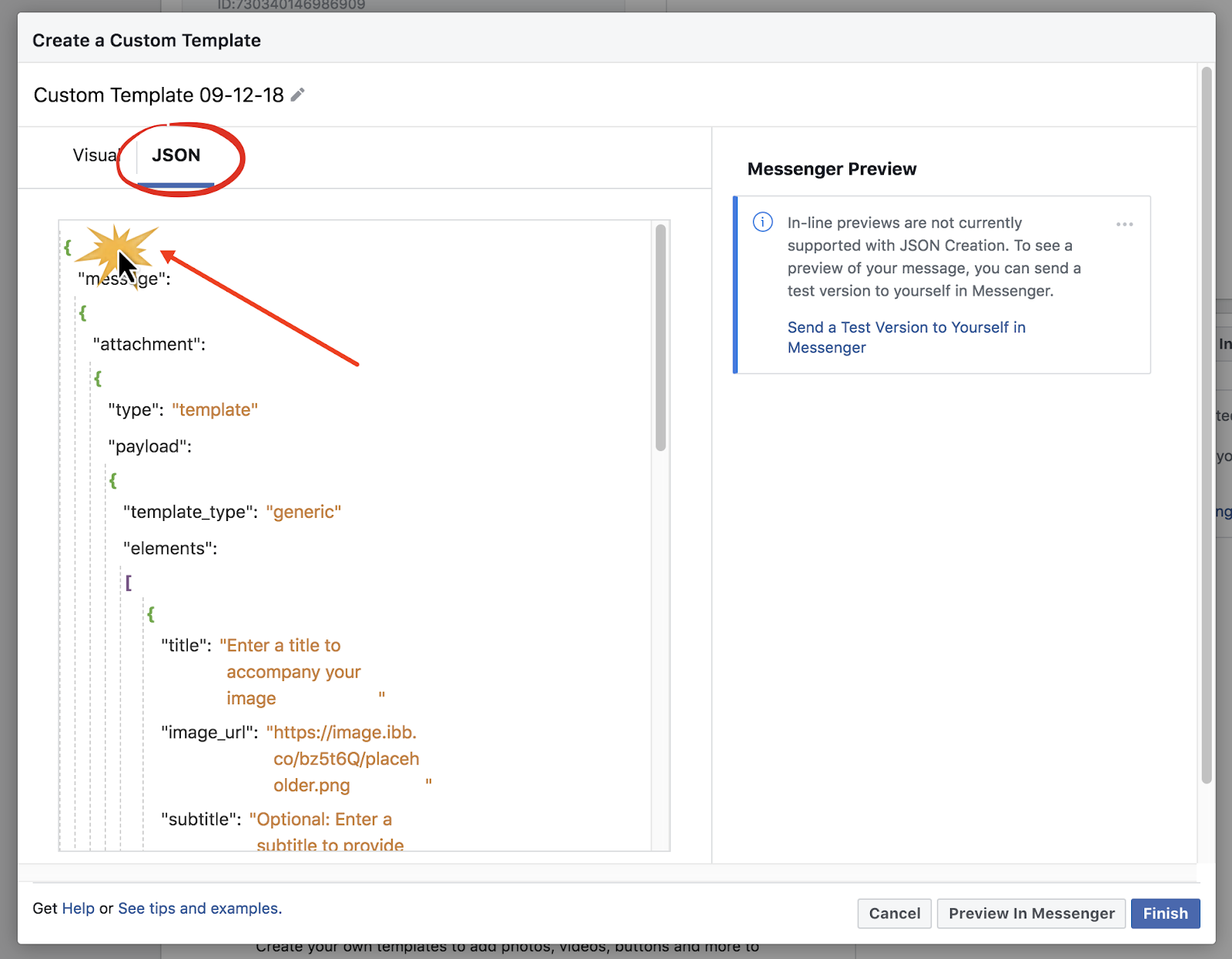Click the "elements" key in the JSON
Image resolution: width=1232 pixels, height=959 pixels.
(169, 548)
